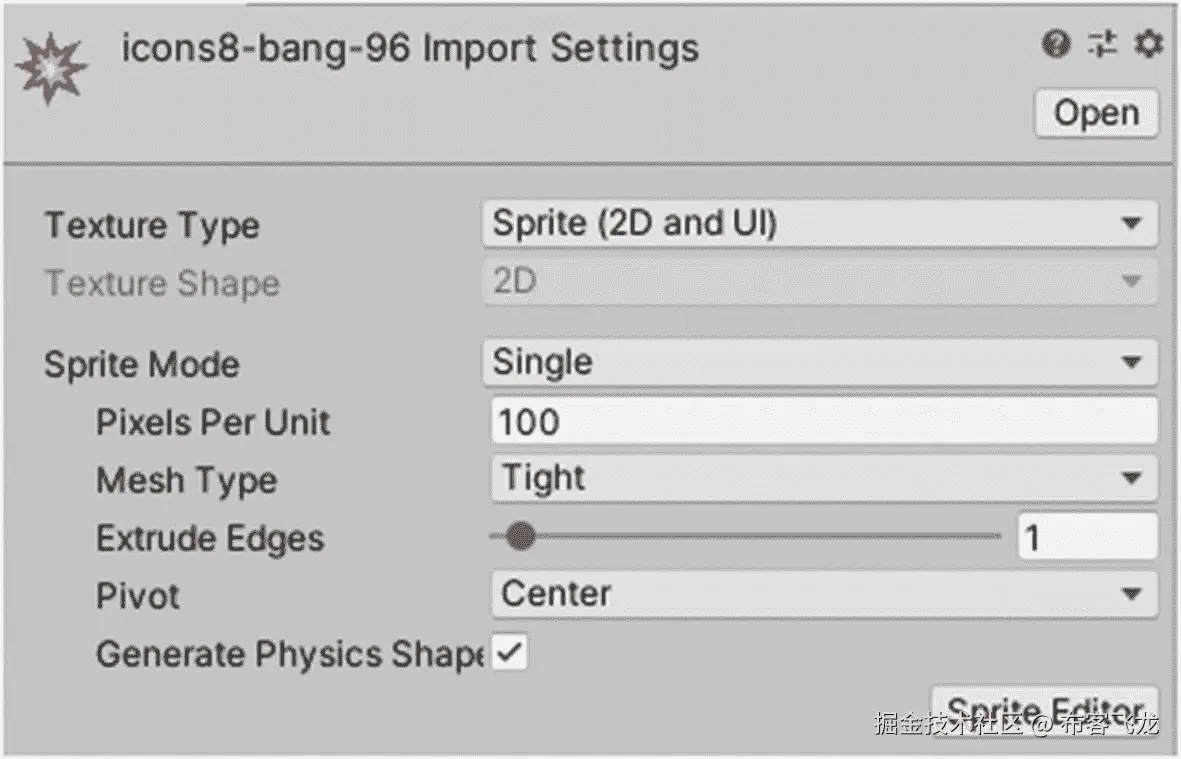Open the presets slider icon
Image resolution: width=1181 pixels, height=759 pixels.
[x=1103, y=44]
